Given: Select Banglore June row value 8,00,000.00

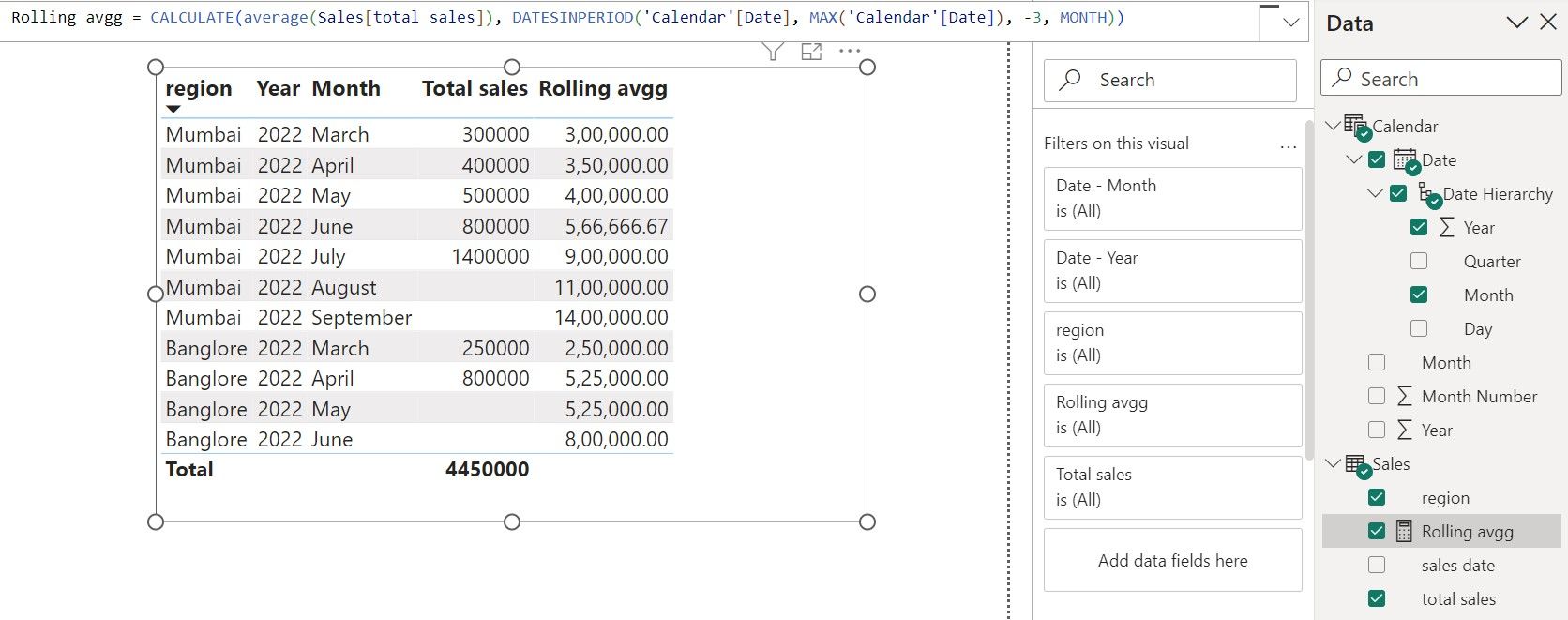Looking at the screenshot, I should point(616,440).
